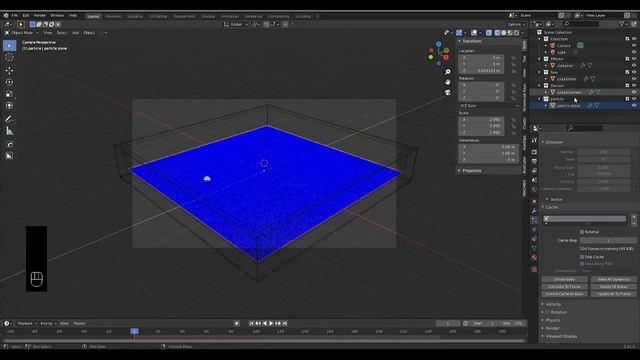Toggle visibility of Camera in outliner
The width and height of the screenshot is (640, 360).
coord(634,45)
